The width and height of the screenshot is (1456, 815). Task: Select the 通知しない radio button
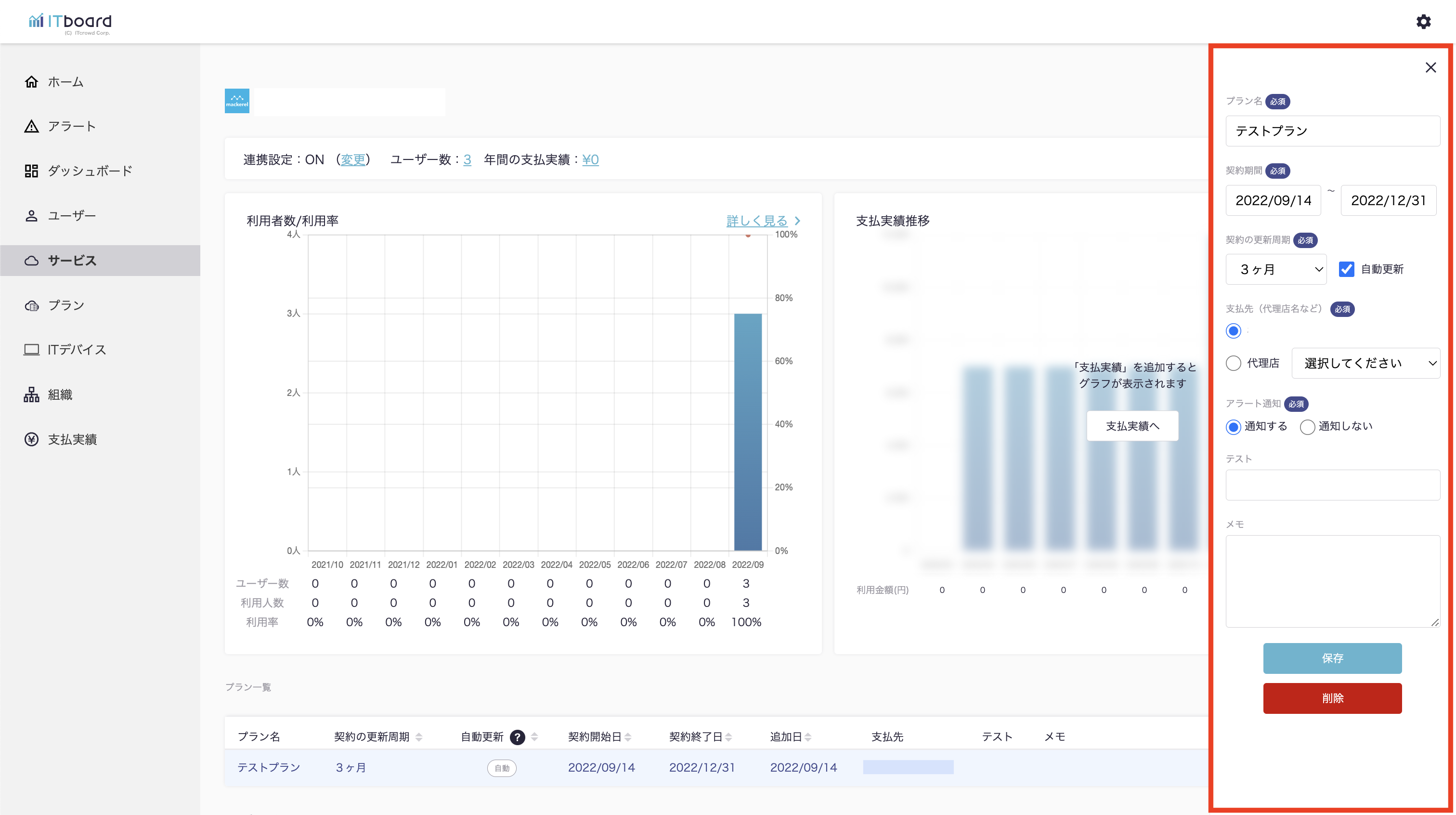[1307, 427]
